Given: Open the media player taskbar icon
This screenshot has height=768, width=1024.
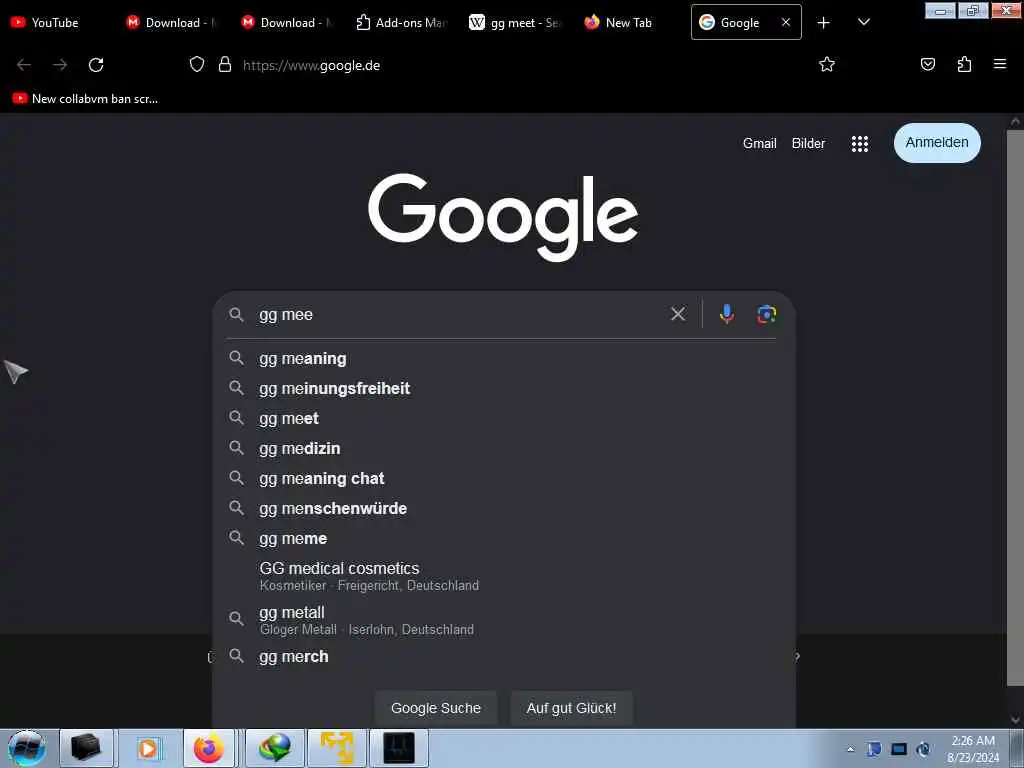Looking at the screenshot, I should tap(148, 748).
